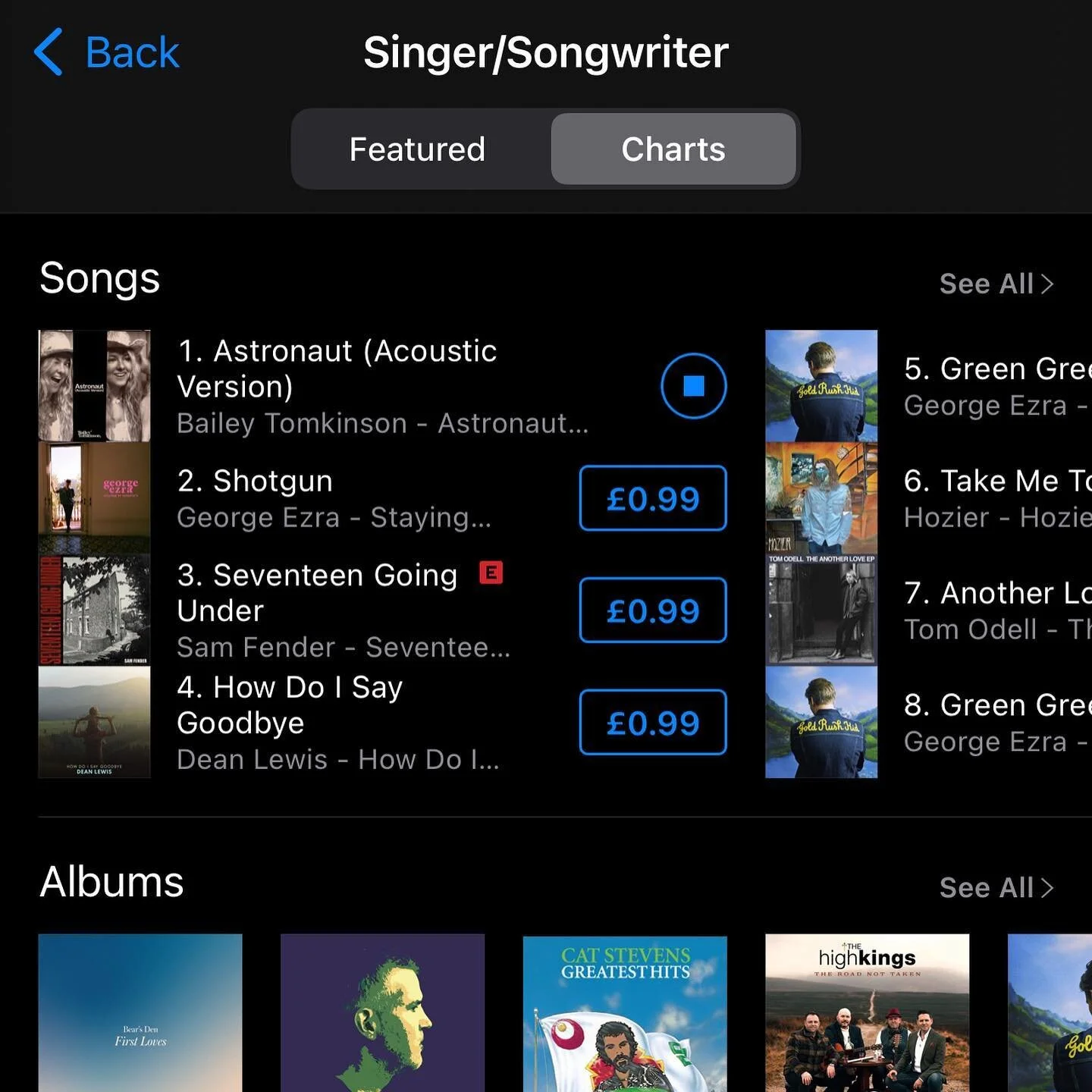Screen dimensions: 1092x1092
Task: Open Bear's Den First Loves album
Action: [140, 1013]
